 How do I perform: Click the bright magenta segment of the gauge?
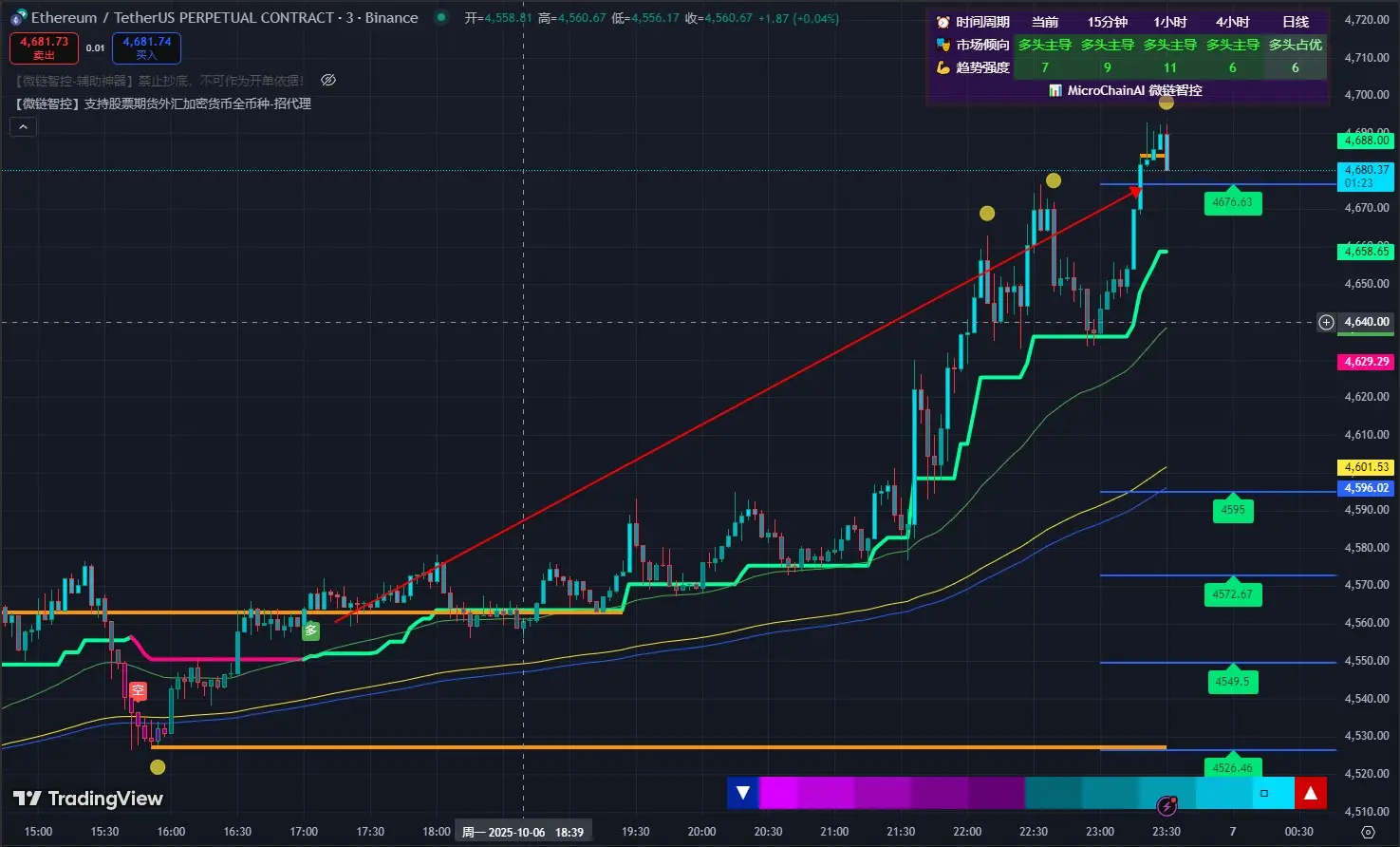pyautogui.click(x=778, y=793)
